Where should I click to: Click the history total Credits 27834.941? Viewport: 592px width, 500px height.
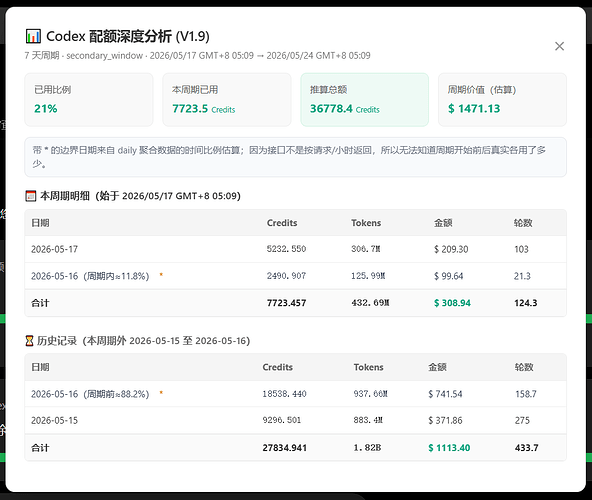tap(284, 448)
